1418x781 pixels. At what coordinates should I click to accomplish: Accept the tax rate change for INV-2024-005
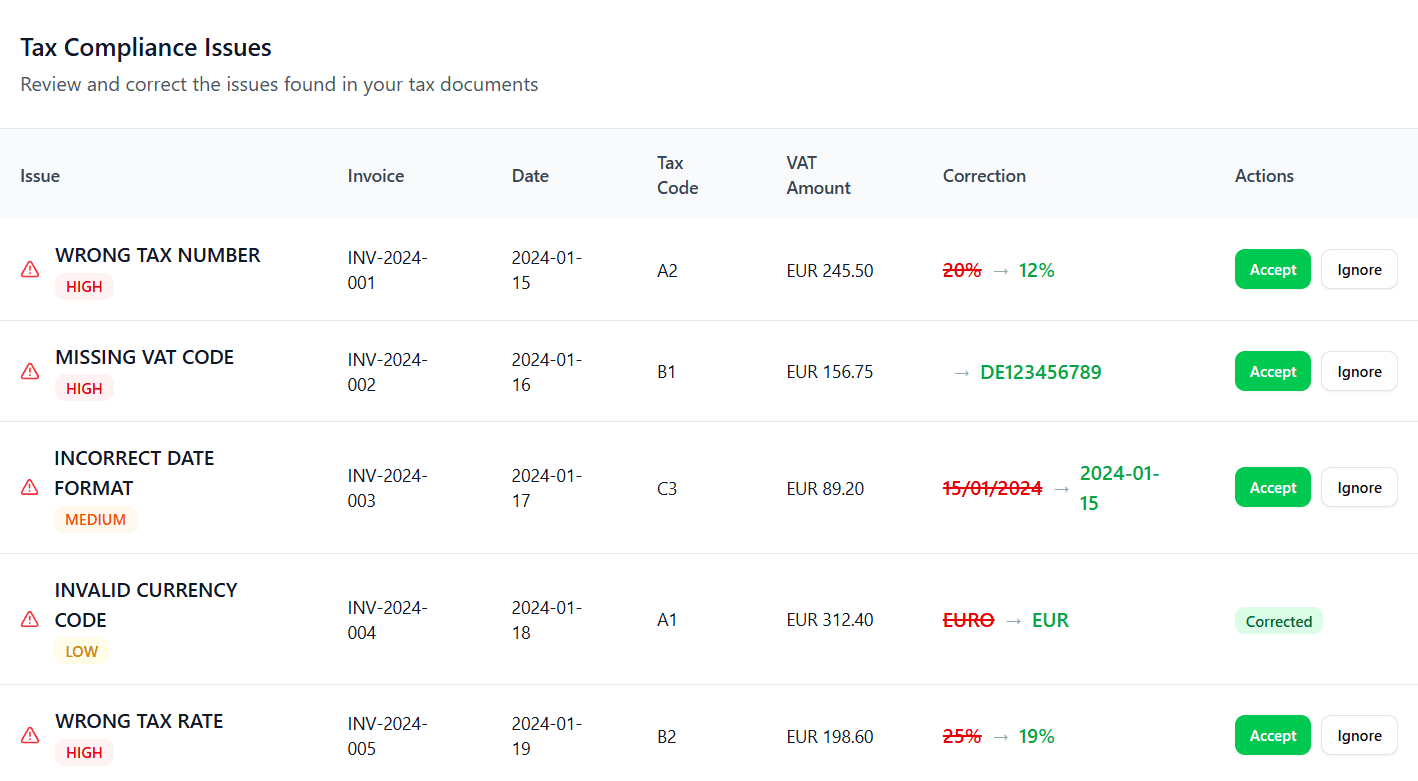[1272, 735]
